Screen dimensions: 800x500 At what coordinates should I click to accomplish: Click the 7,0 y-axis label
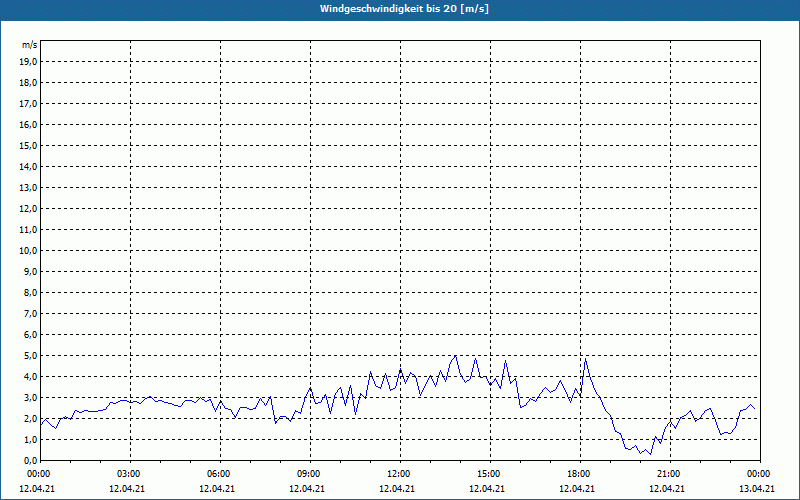pos(31,314)
